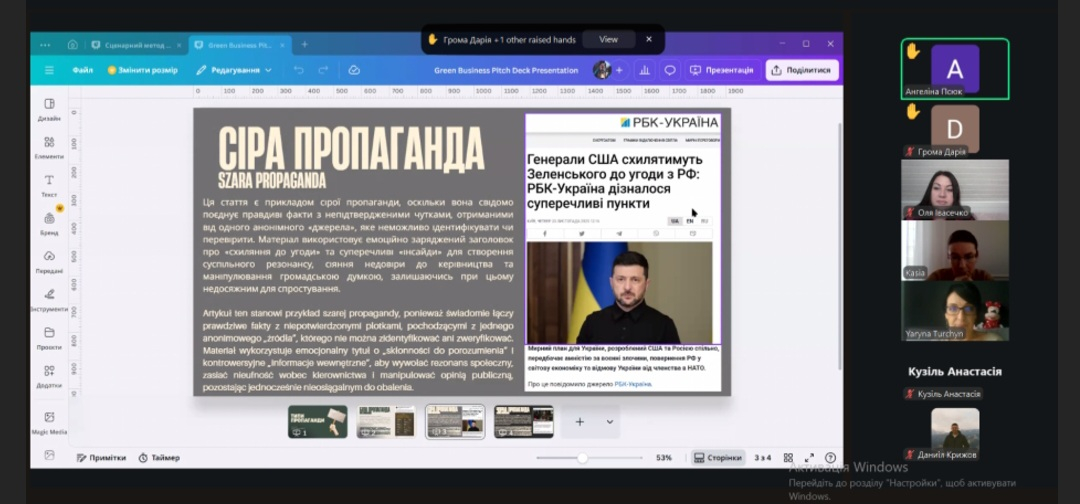Image resolution: width=1080 pixels, height=504 pixels.
Task: Open the comments bubble icon
Action: coord(669,70)
